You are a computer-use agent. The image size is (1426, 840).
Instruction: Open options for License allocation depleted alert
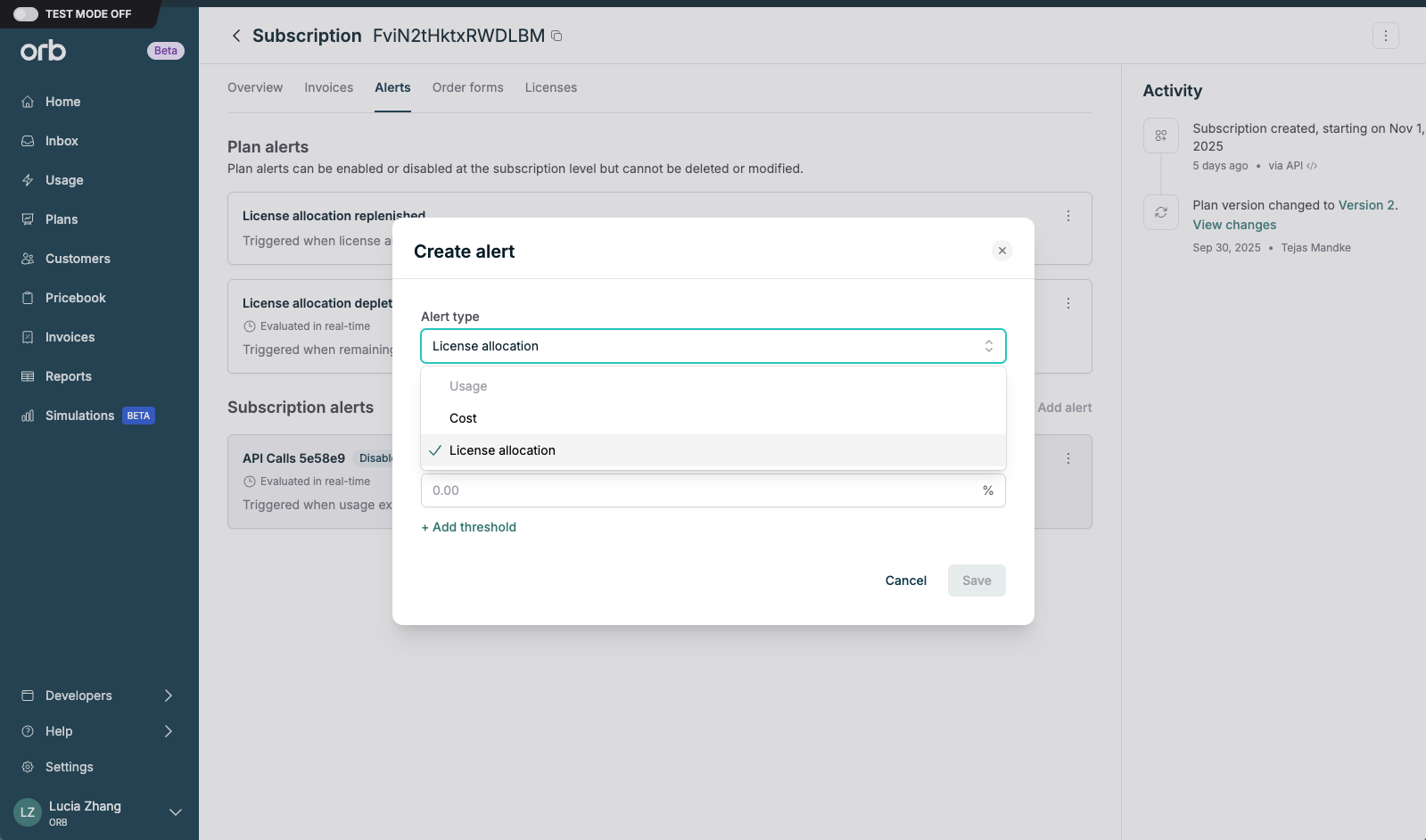pos(1068,303)
